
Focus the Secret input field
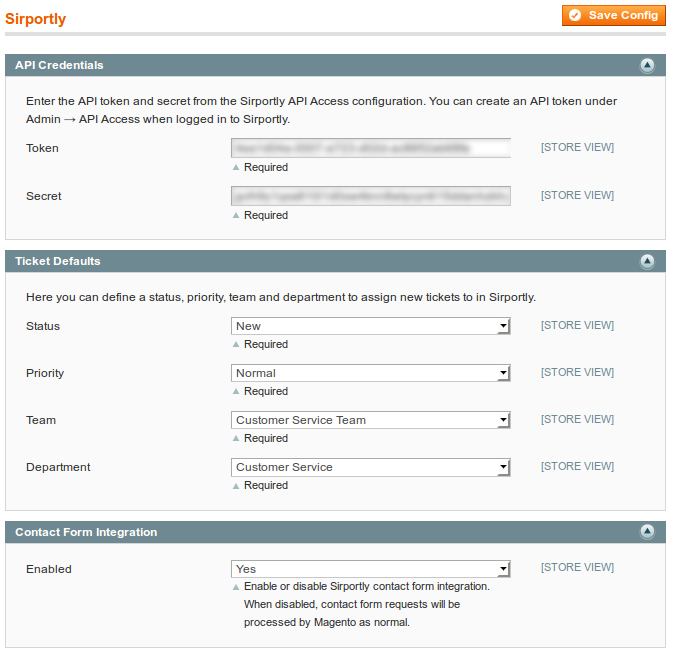(x=371, y=196)
